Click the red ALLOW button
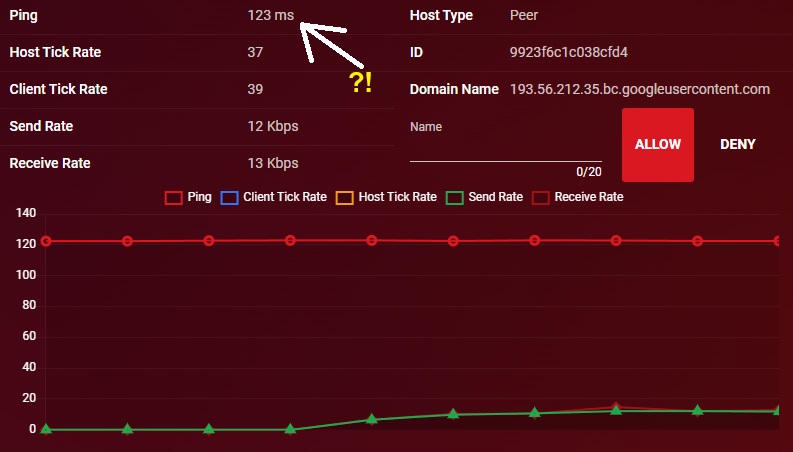The height and width of the screenshot is (452, 793). coord(657,145)
